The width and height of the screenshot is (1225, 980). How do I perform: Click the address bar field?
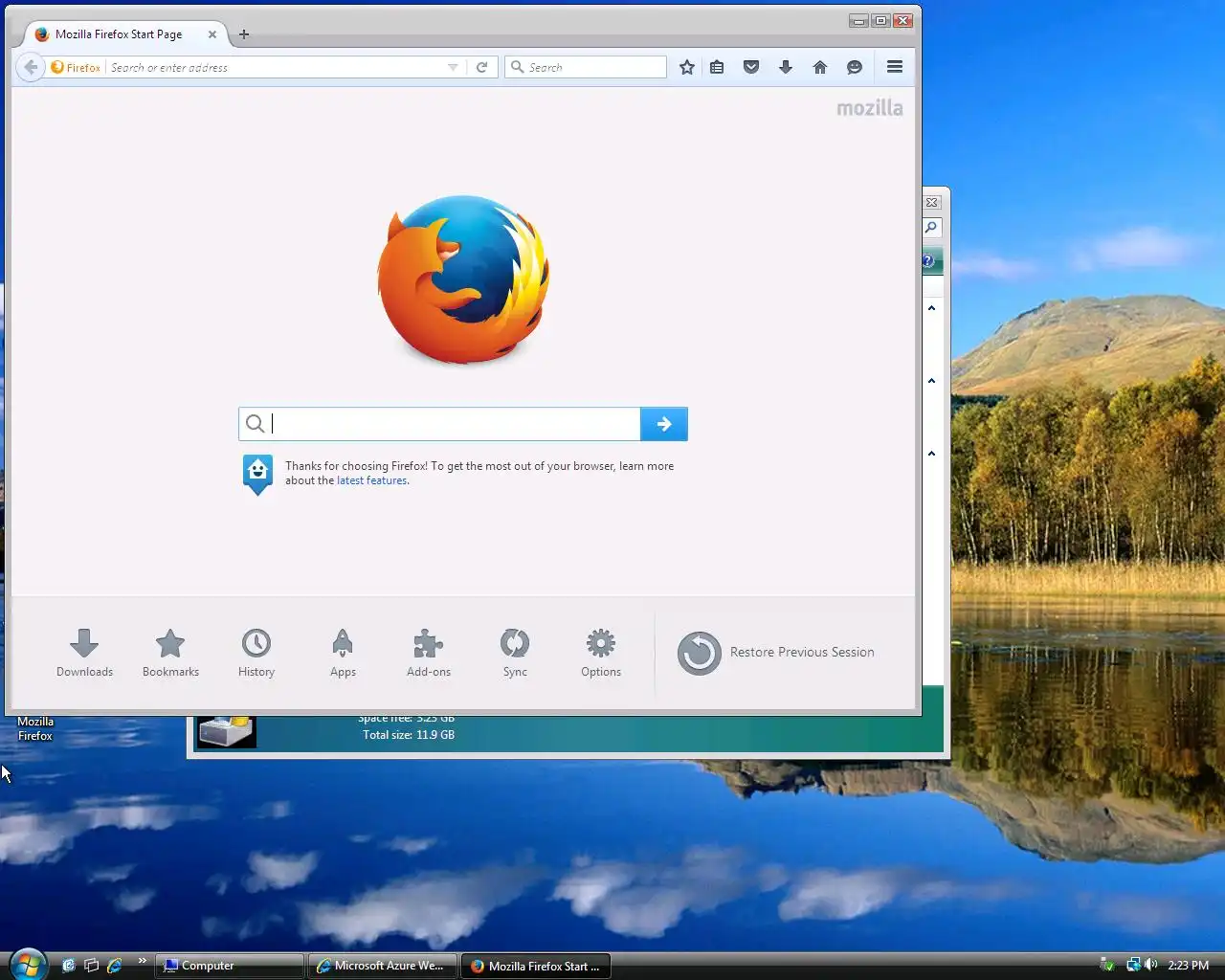[276, 67]
